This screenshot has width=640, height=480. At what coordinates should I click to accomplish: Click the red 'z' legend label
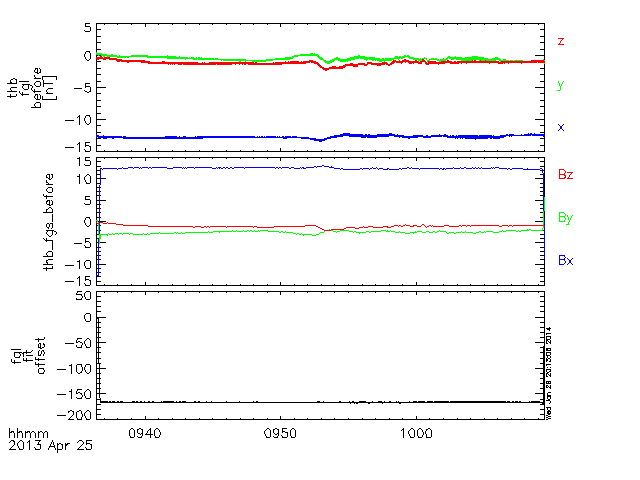tap(561, 41)
